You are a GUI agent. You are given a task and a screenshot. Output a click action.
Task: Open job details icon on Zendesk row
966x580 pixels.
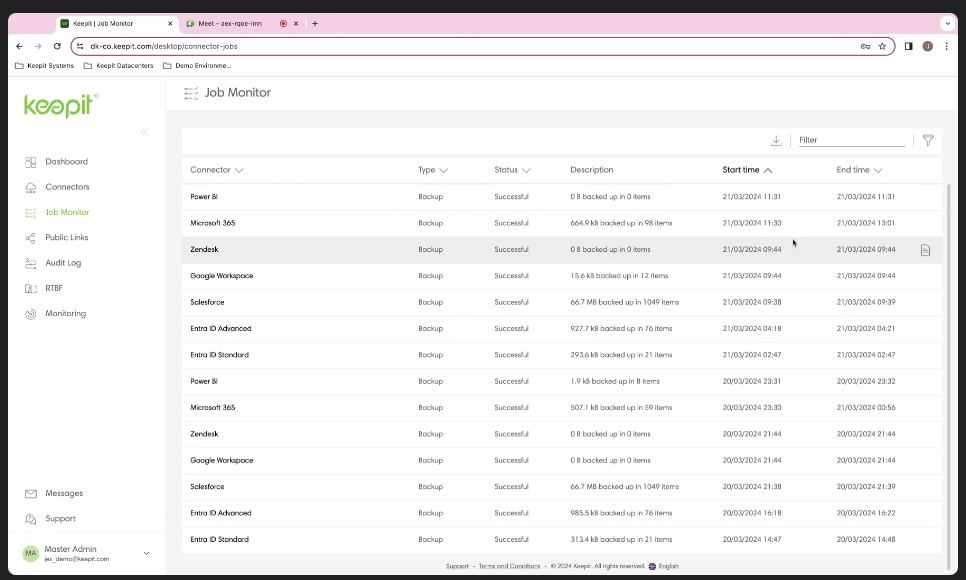click(x=925, y=250)
